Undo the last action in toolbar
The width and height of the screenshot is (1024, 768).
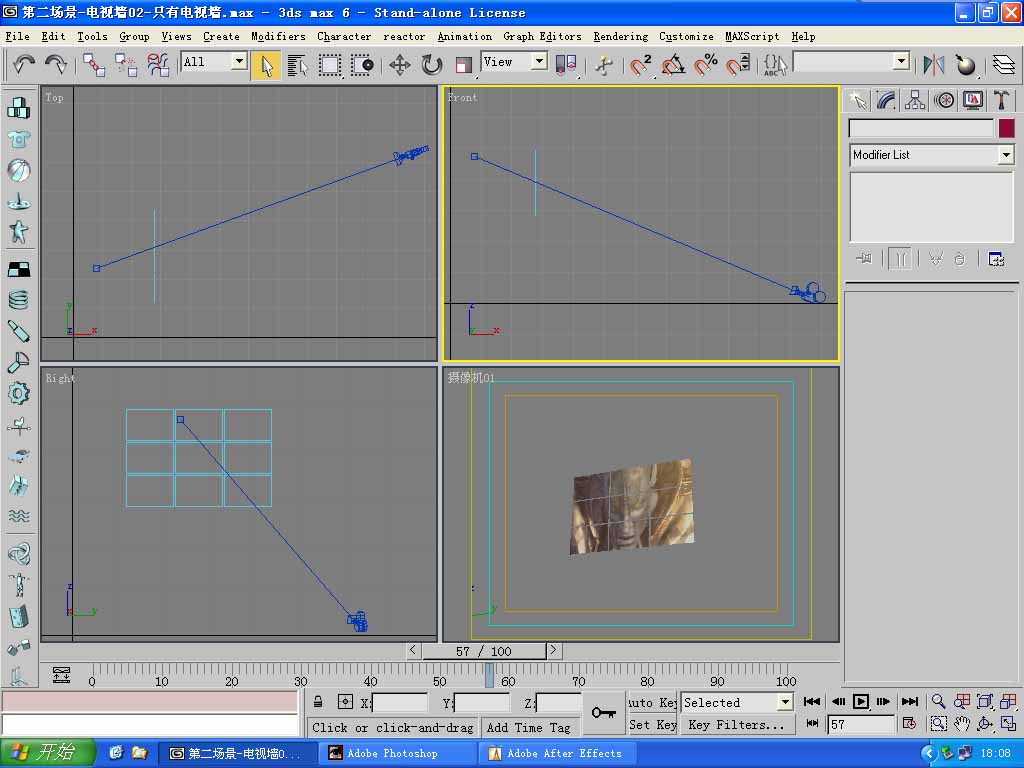pyautogui.click(x=24, y=64)
